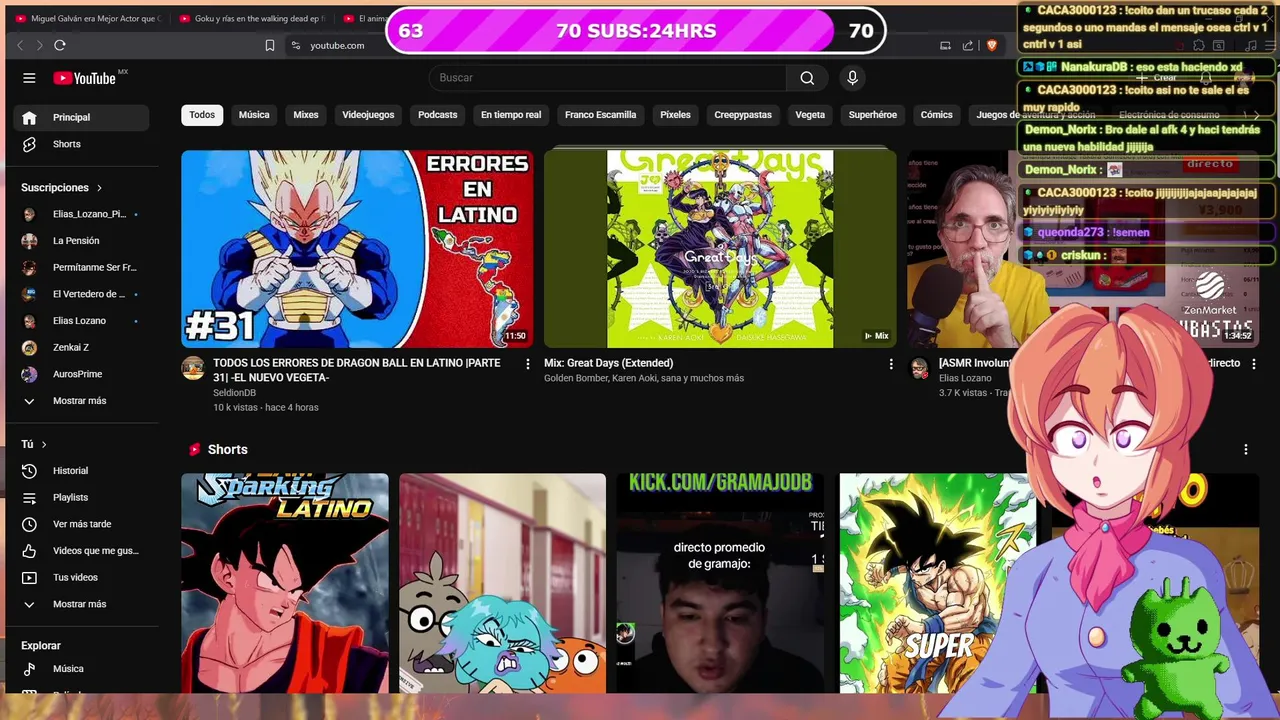
Task: Open Tus videos in sidebar
Action: pos(81,577)
